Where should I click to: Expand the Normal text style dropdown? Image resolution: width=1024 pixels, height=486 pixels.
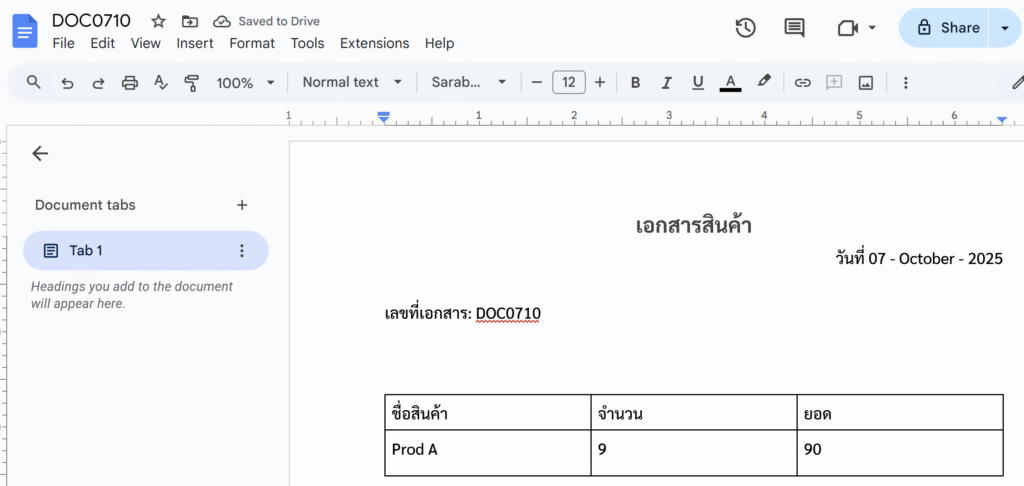[352, 83]
